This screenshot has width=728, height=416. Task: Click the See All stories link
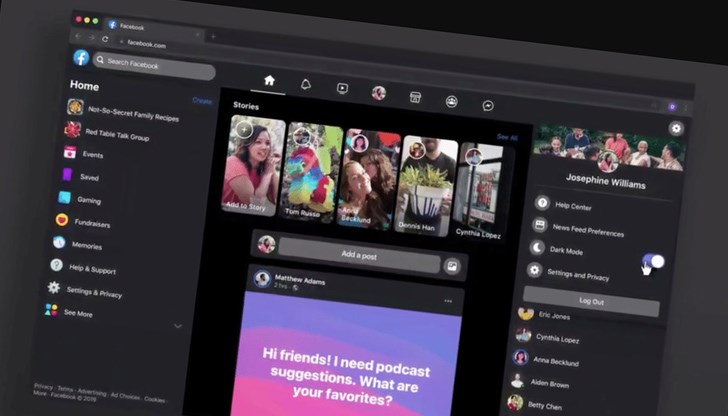pyautogui.click(x=507, y=137)
